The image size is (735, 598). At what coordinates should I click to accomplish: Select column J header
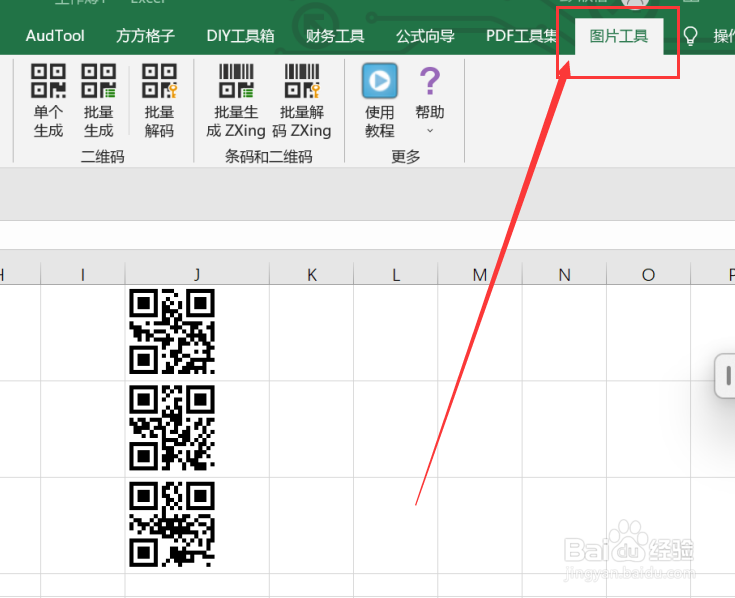(197, 274)
